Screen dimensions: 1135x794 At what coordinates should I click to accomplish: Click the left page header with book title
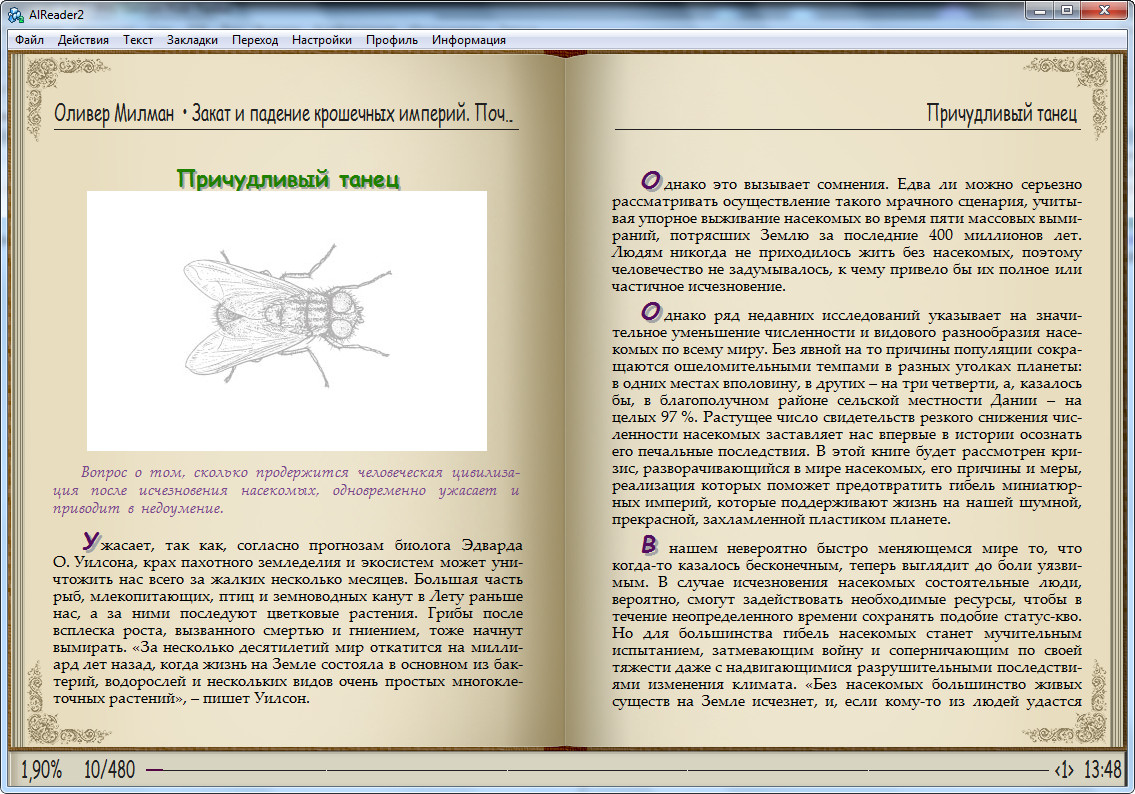pos(283,114)
